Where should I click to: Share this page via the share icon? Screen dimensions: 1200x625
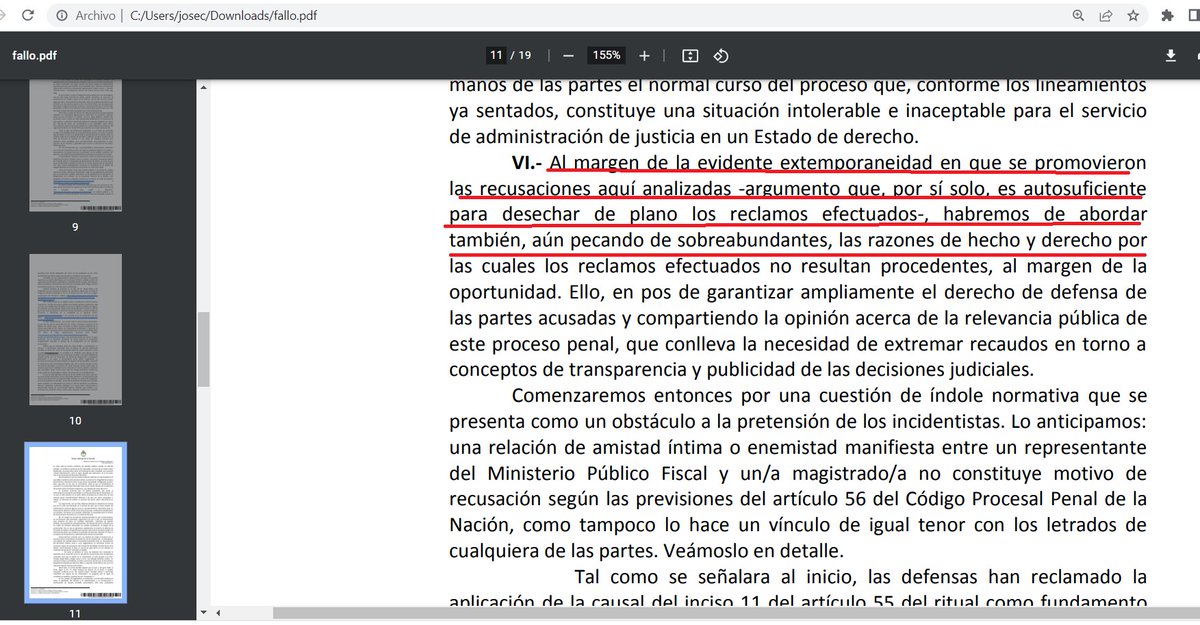click(x=1106, y=16)
